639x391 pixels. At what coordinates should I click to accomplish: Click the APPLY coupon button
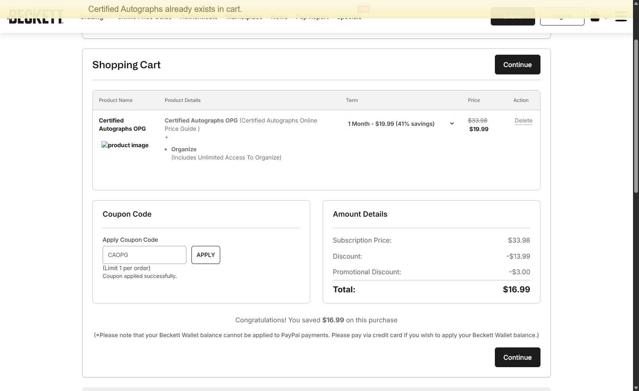pyautogui.click(x=205, y=255)
